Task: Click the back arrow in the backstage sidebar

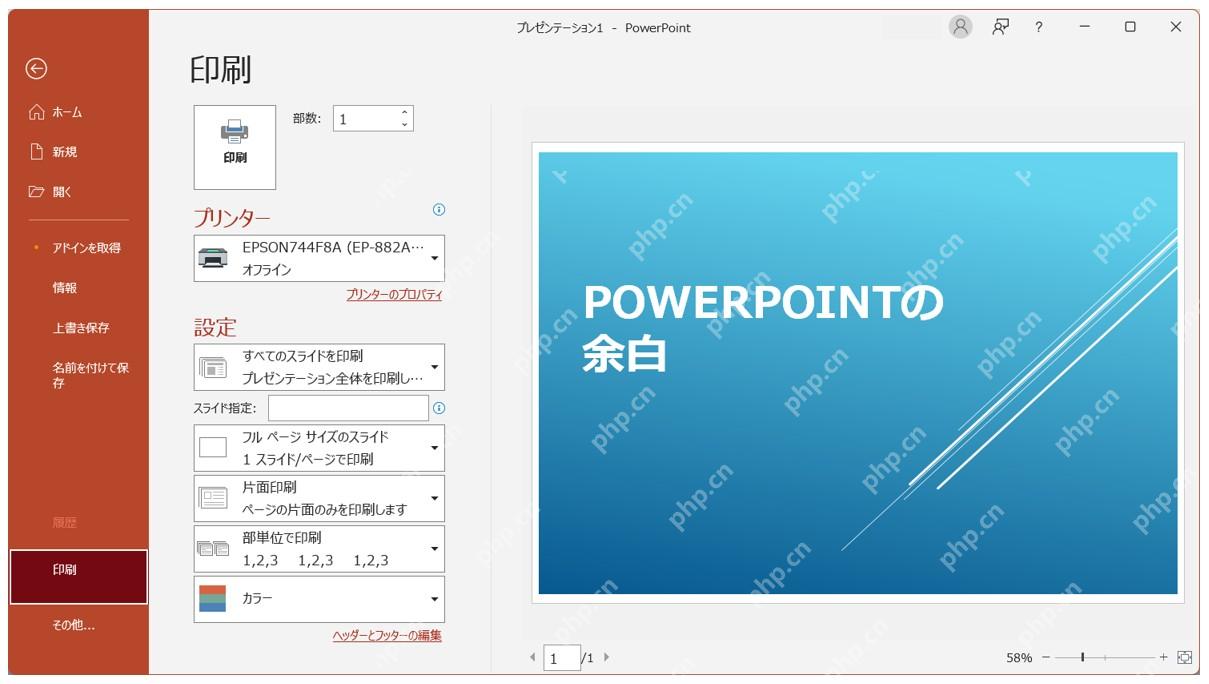Action: pos(36,68)
